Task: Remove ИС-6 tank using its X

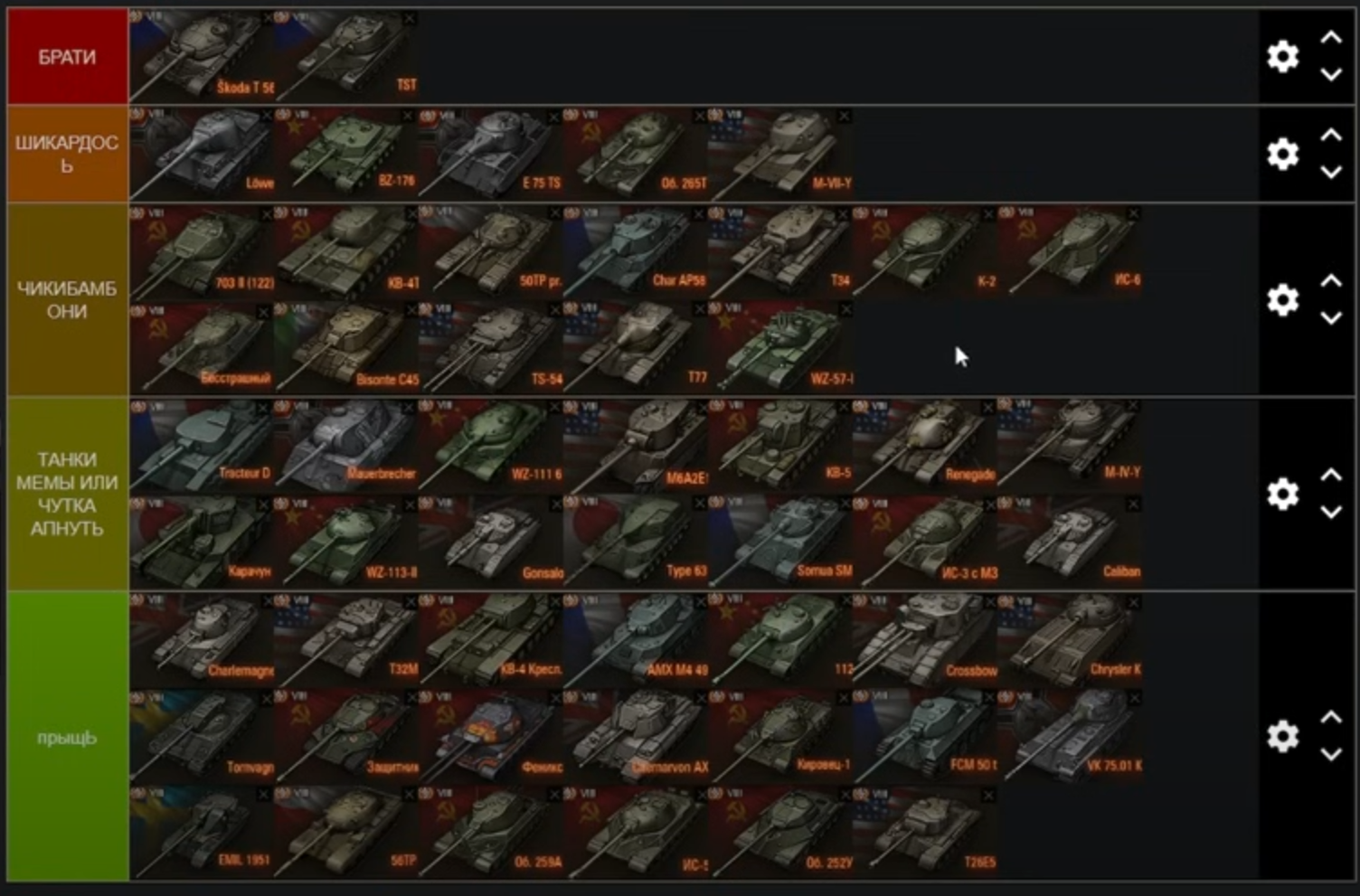Action: pyautogui.click(x=1133, y=213)
